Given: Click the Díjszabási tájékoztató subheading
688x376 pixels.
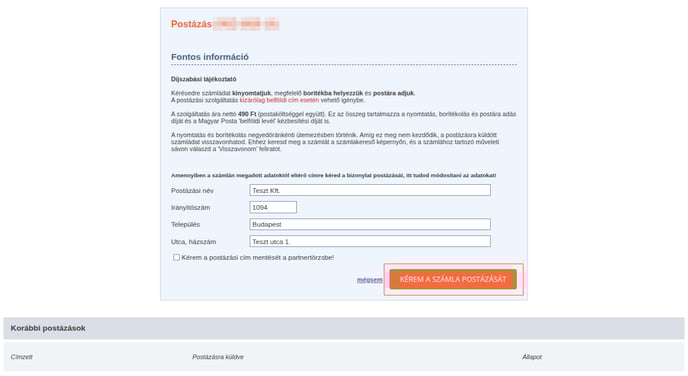Looking at the screenshot, I should point(204,79).
